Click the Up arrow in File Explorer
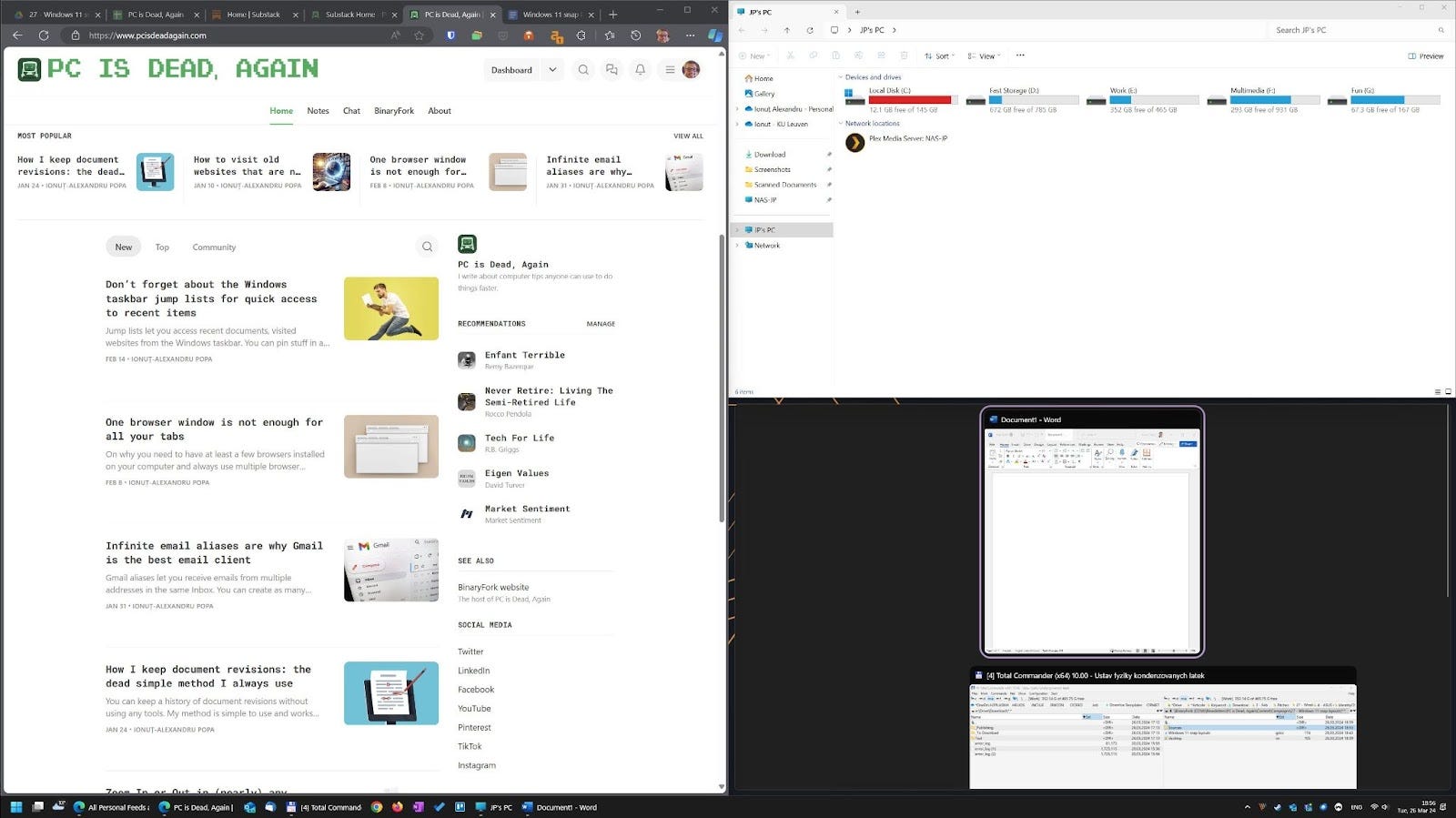Screen dimensions: 1456x818 tap(787, 30)
